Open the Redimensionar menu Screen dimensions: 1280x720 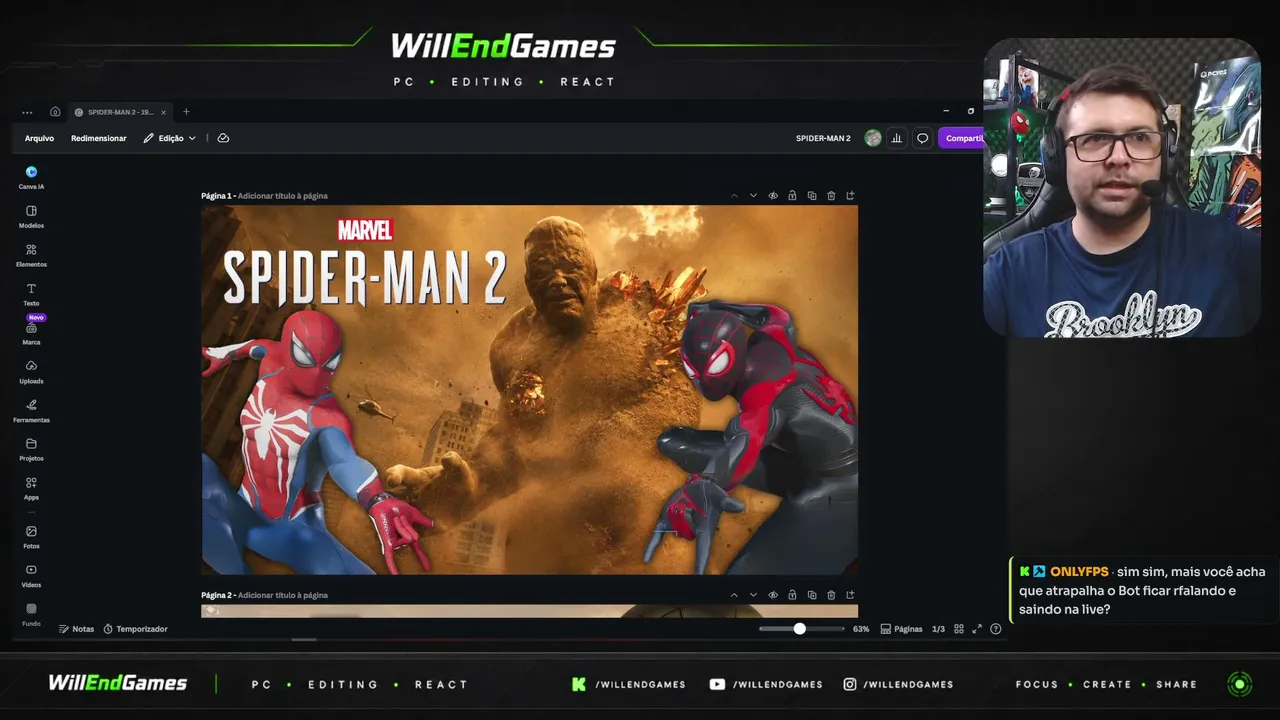(x=99, y=138)
